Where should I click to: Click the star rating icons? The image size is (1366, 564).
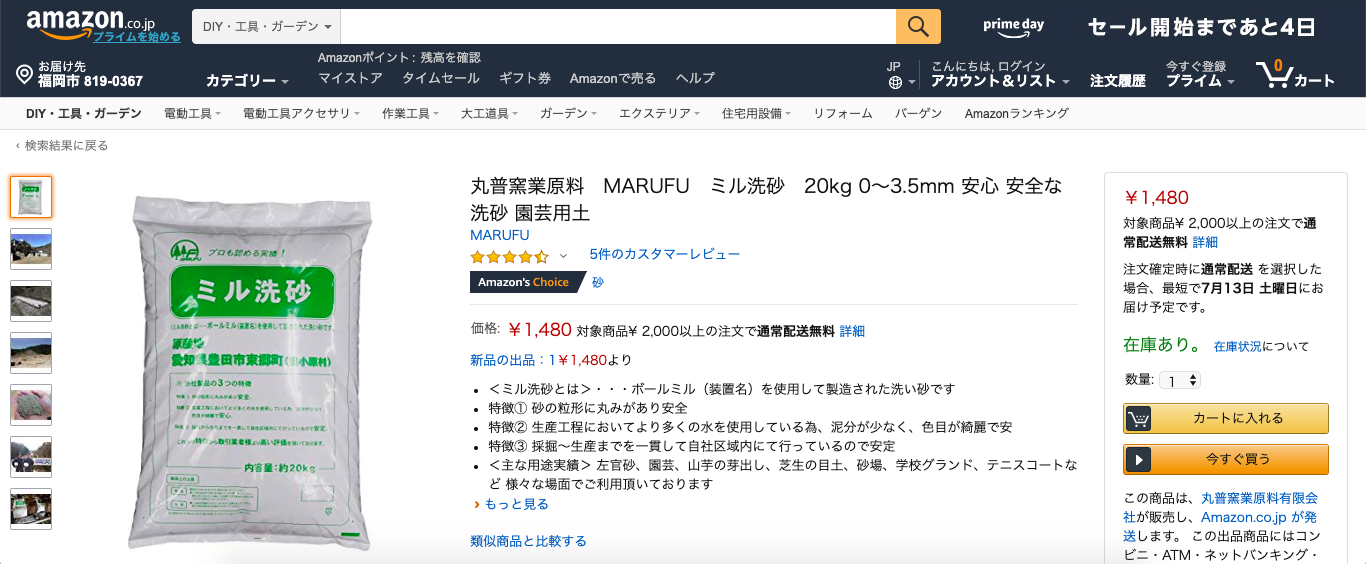pos(510,256)
